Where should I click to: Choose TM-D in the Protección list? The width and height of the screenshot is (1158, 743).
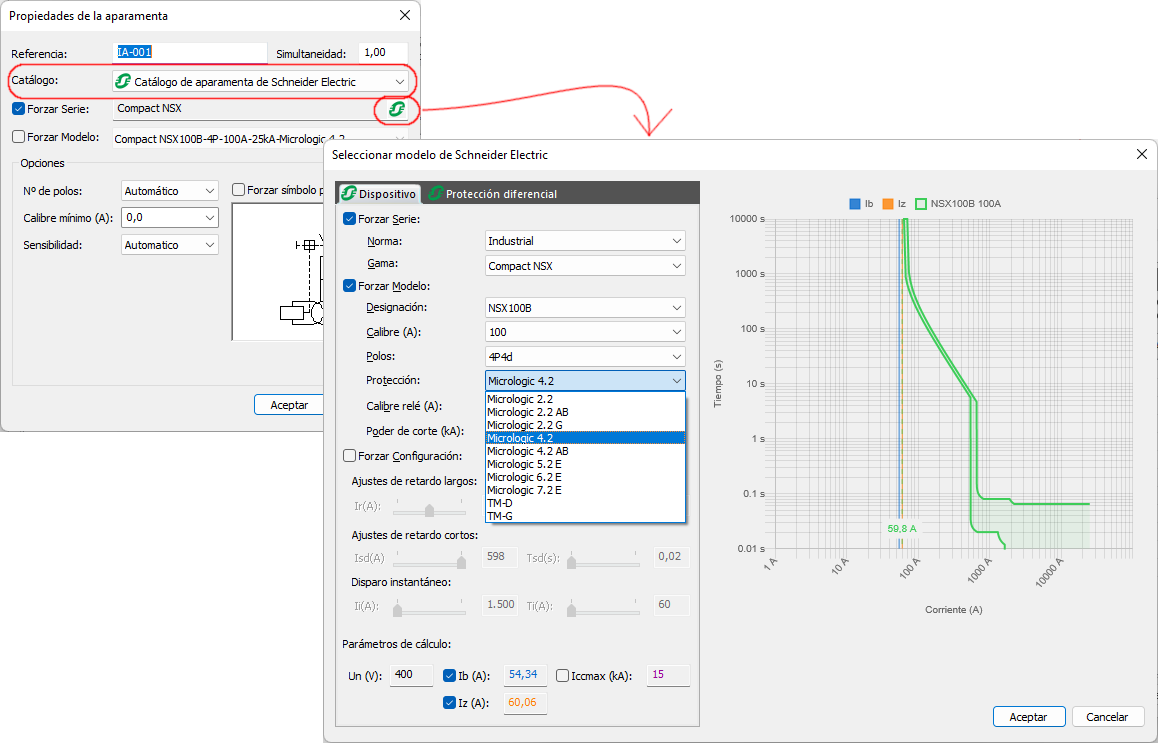point(499,503)
